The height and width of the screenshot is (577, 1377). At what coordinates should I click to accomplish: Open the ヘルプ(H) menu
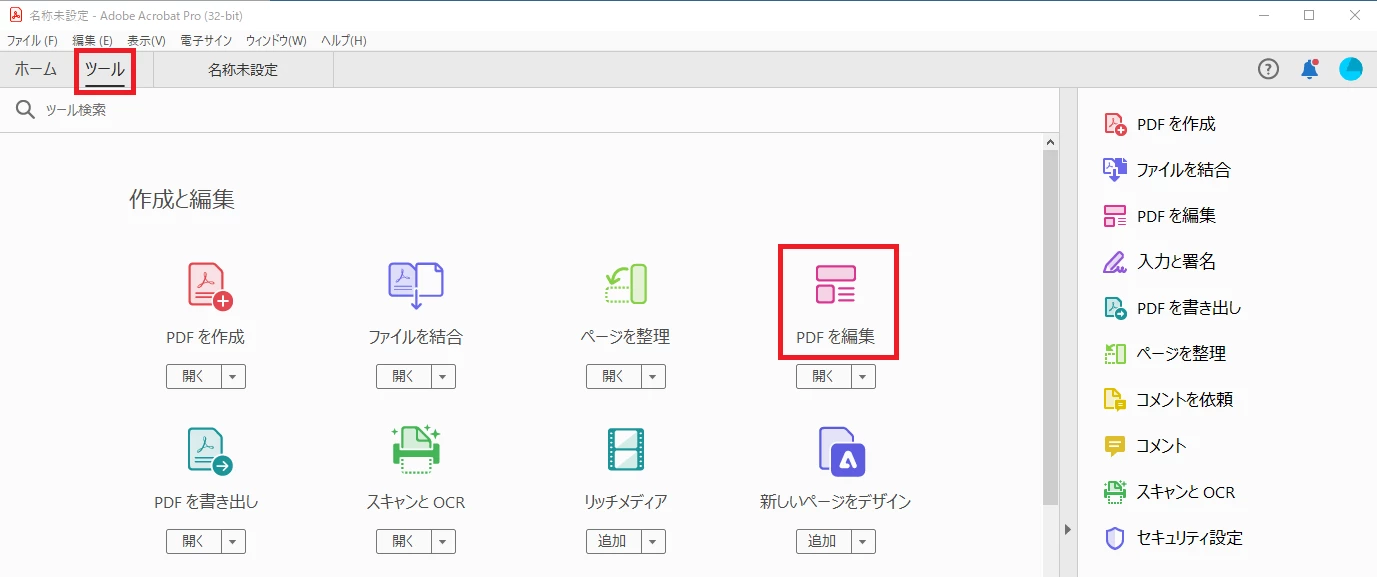click(344, 41)
